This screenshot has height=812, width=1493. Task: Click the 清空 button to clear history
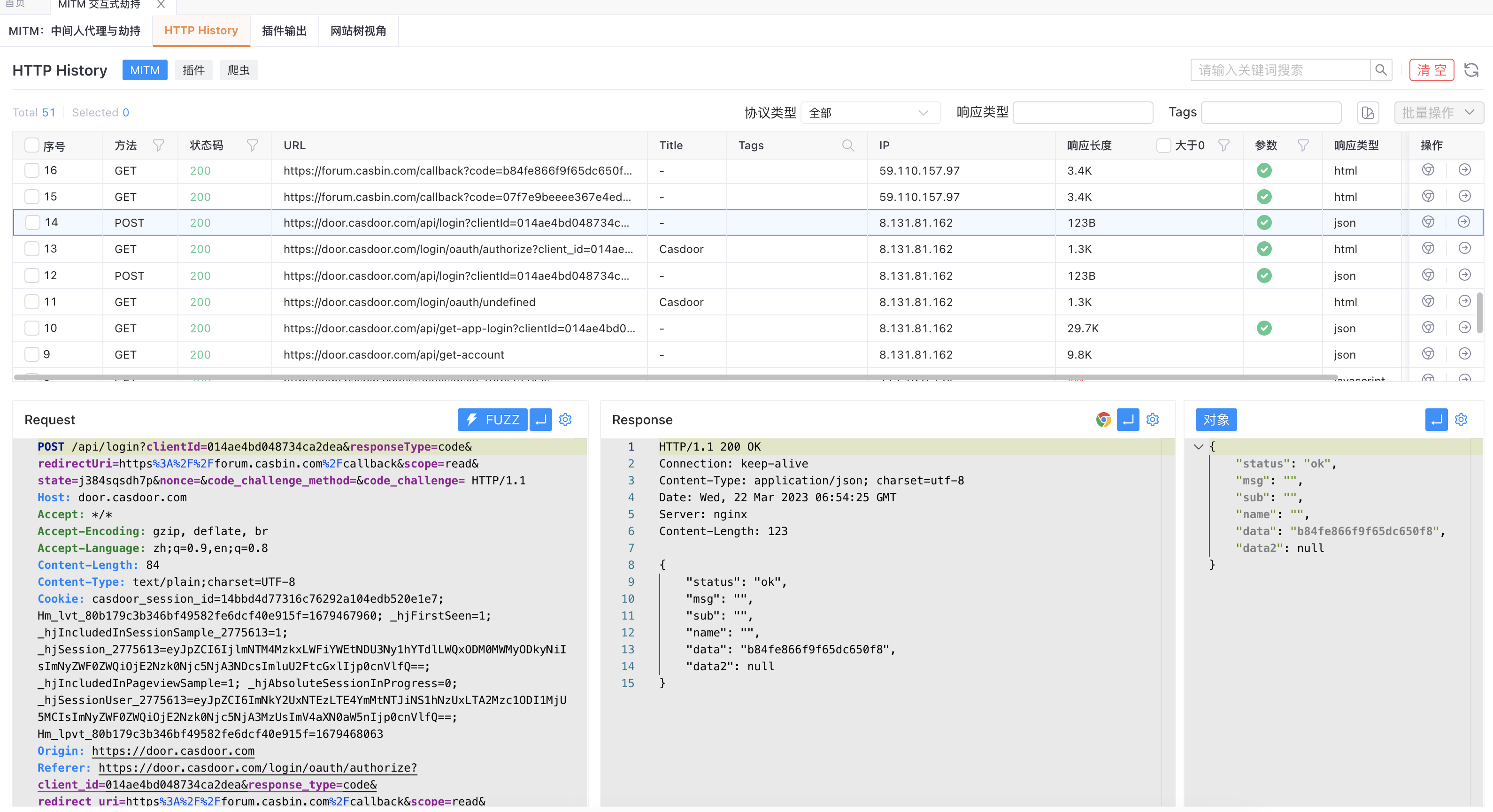(x=1431, y=69)
